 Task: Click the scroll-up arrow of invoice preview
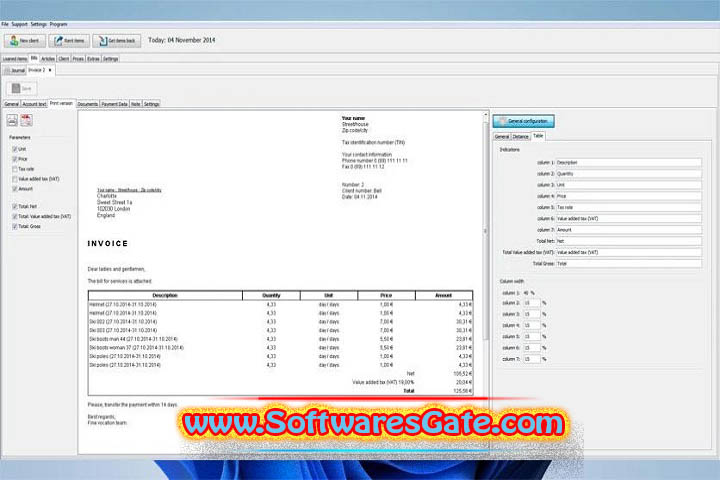[485, 114]
